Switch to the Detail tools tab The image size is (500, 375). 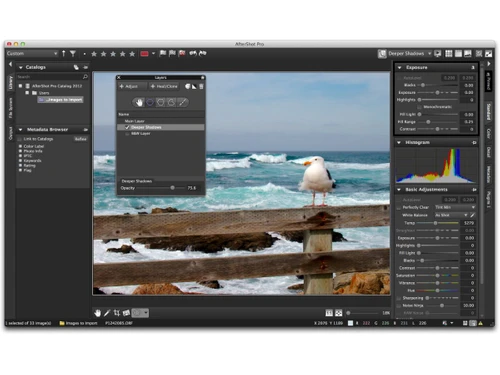488,152
